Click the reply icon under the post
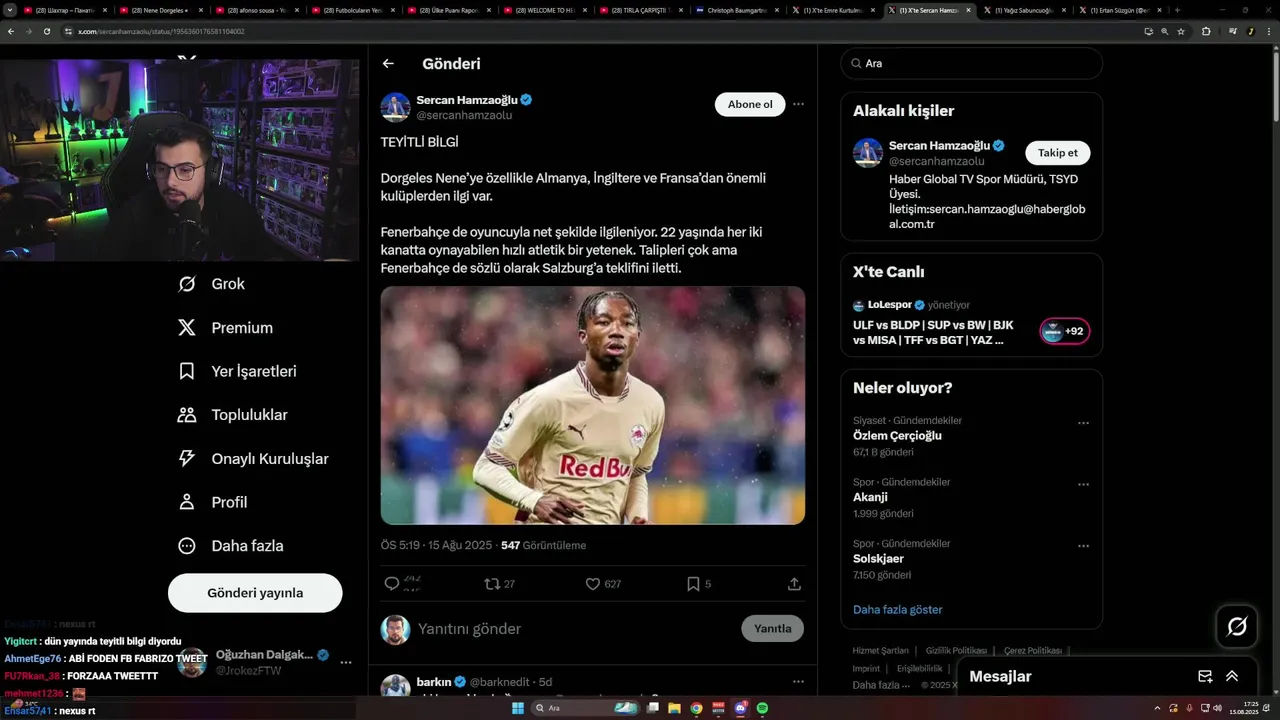1280x720 pixels. tap(392, 584)
